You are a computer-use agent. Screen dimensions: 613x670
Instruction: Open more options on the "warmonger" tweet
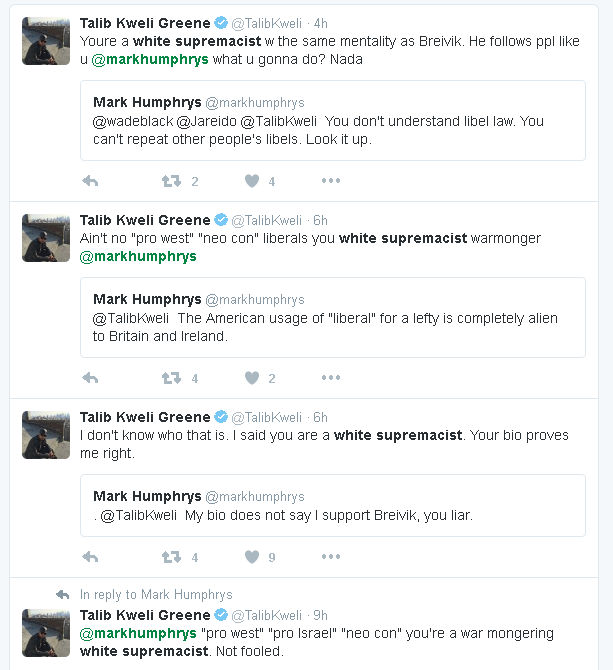(x=331, y=378)
